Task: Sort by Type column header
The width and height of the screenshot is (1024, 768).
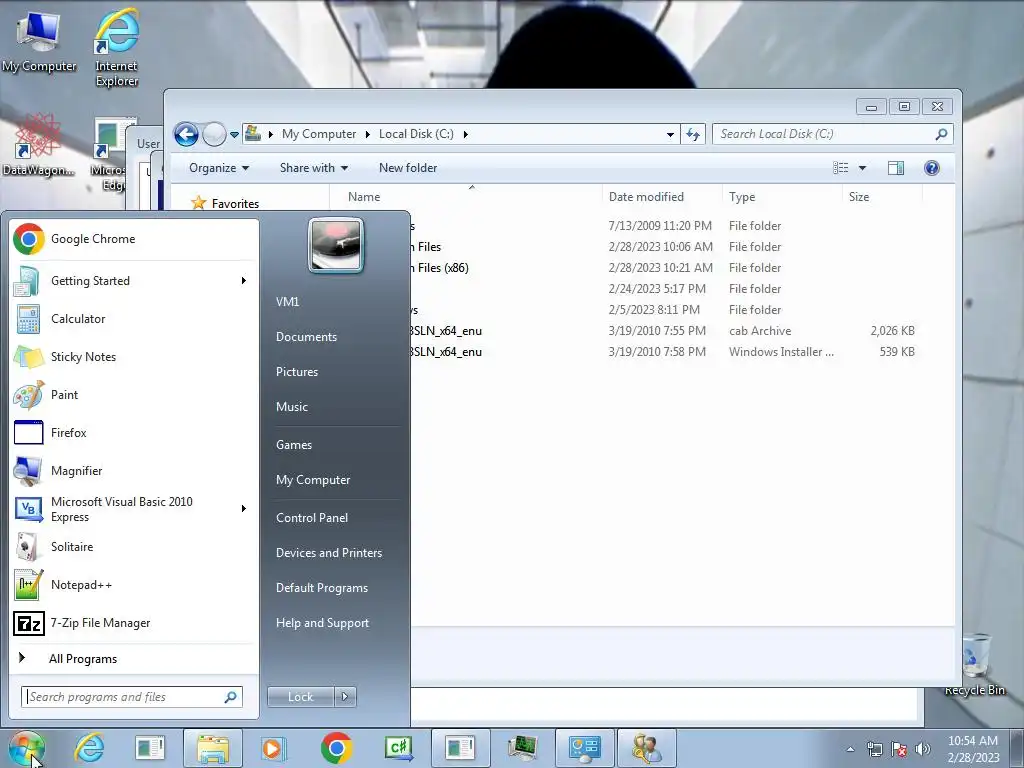Action: [x=782, y=197]
